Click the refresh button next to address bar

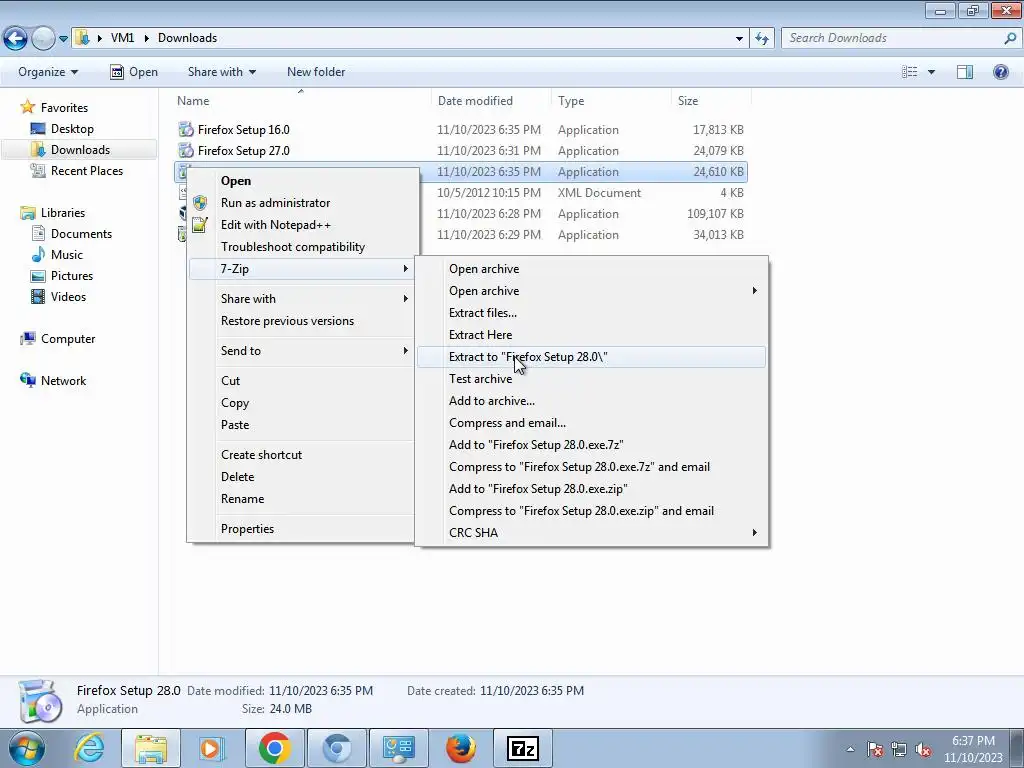[x=761, y=39]
